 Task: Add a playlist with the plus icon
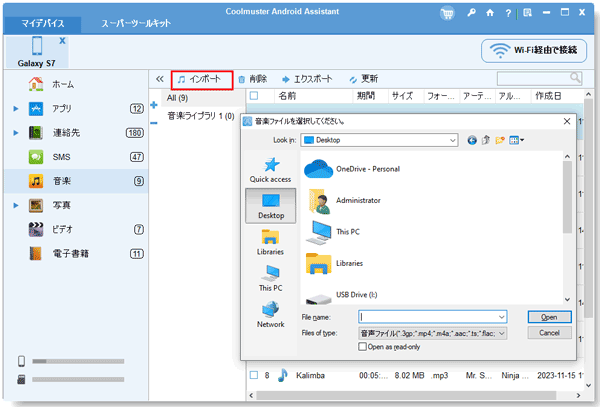(x=154, y=105)
